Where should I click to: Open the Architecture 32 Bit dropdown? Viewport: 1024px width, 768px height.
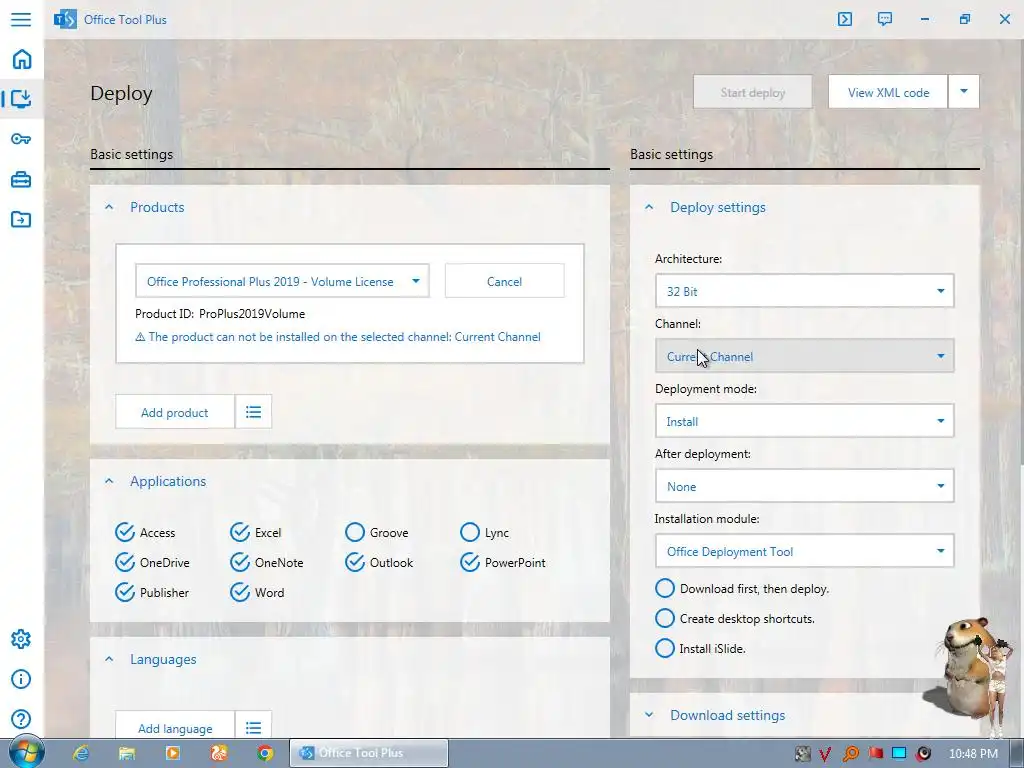point(805,291)
